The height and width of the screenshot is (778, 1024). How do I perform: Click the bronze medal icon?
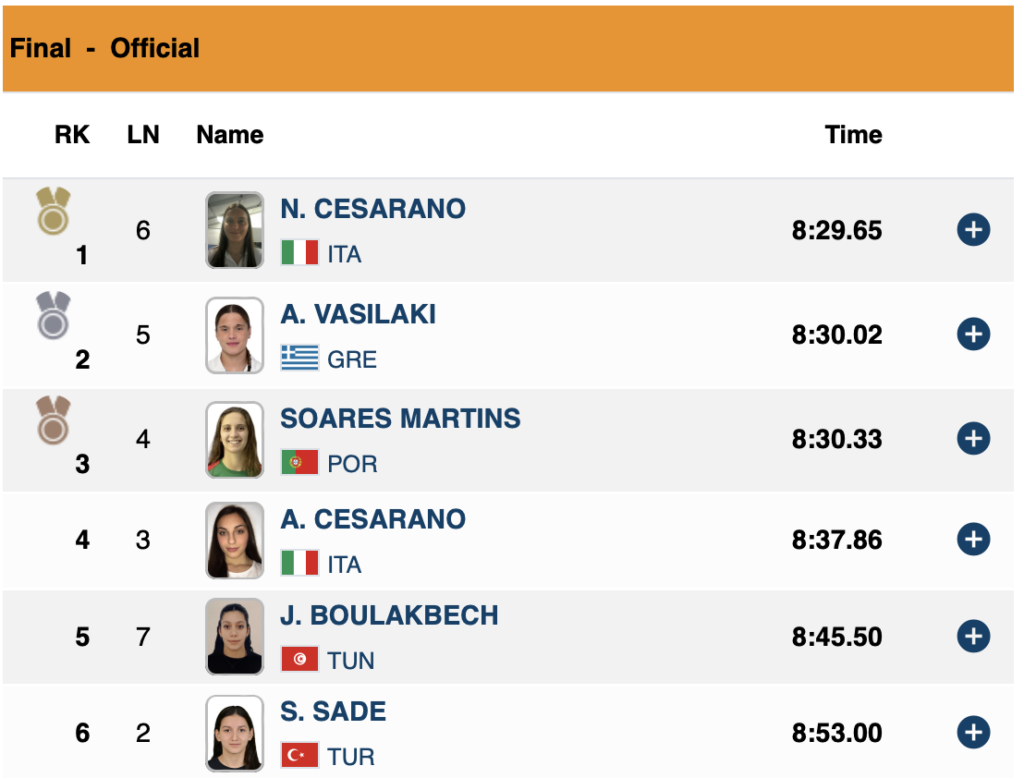coord(53,420)
